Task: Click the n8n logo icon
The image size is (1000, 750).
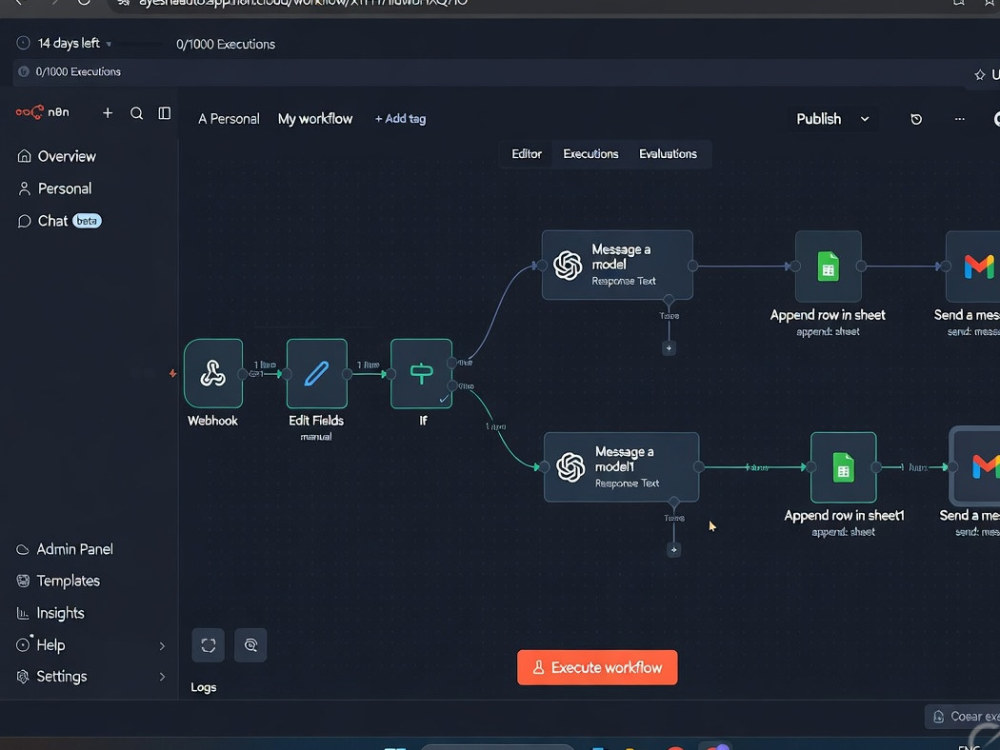Action: pyautogui.click(x=30, y=112)
